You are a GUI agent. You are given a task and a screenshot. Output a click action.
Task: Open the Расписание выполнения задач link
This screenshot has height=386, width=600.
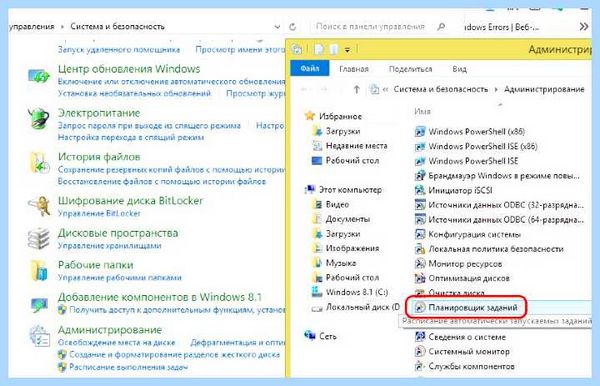coord(128,367)
